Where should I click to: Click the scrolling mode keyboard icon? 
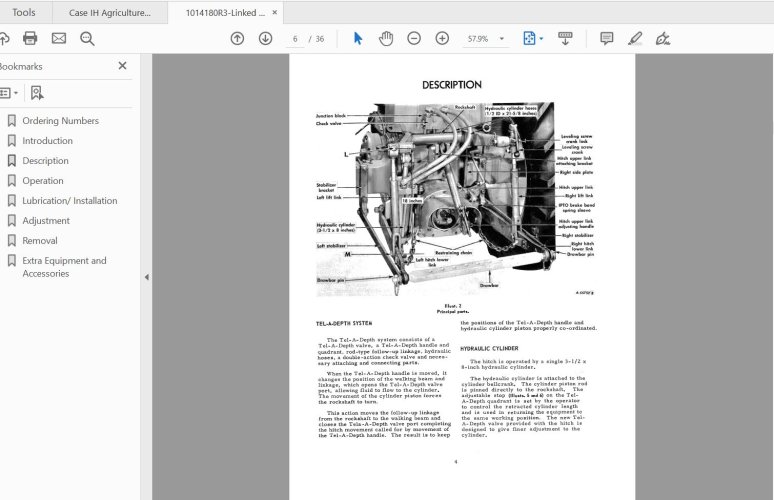tap(565, 38)
